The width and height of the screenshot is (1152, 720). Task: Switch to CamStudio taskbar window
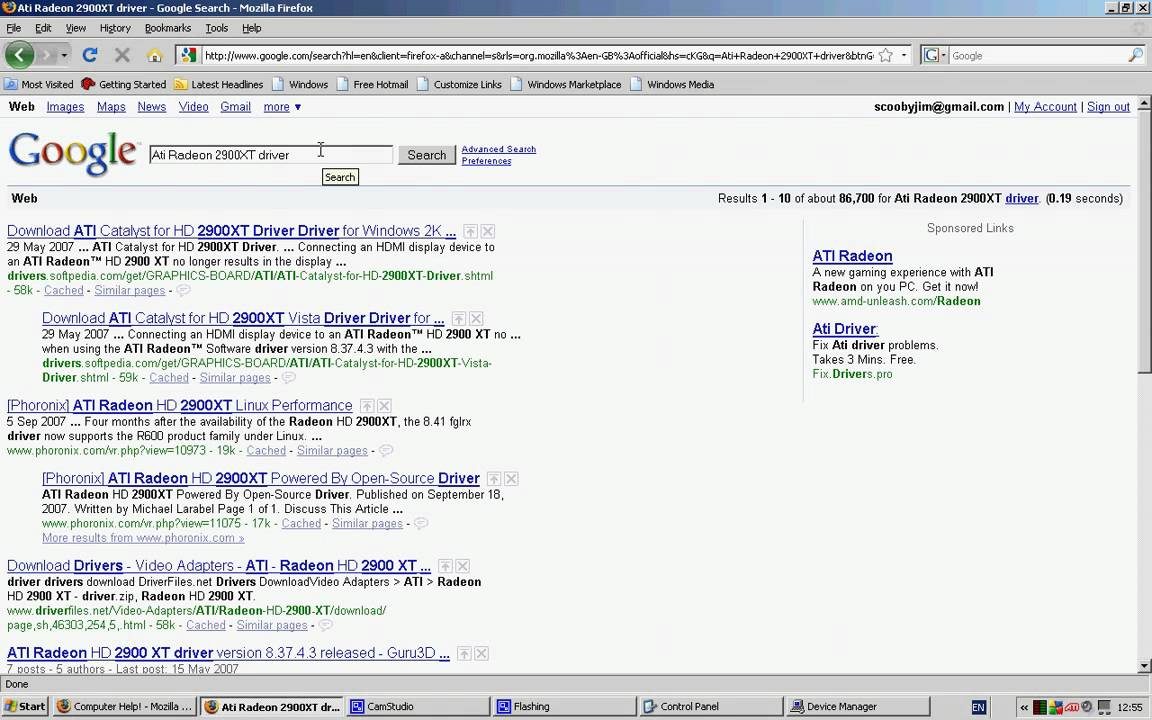pyautogui.click(x=418, y=707)
